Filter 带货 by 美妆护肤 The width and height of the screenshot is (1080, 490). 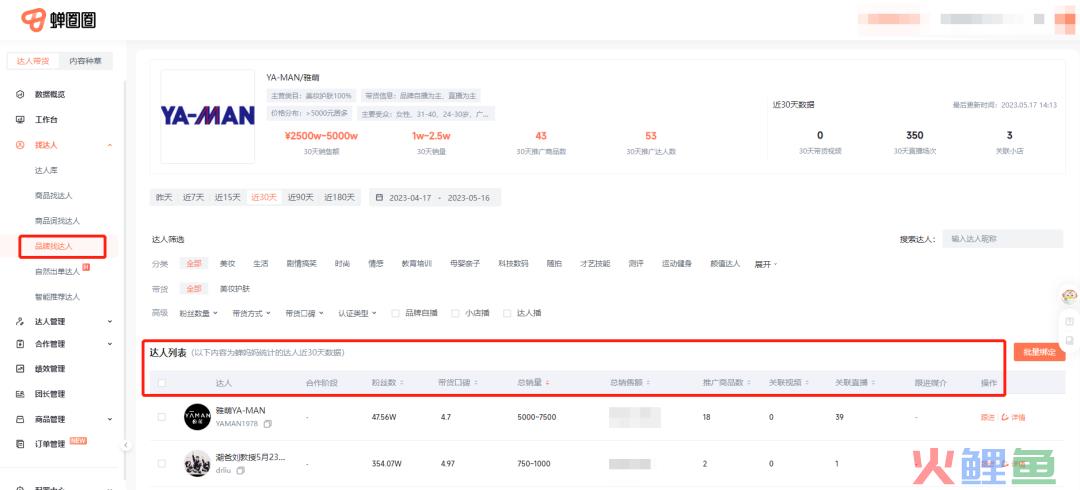[235, 289]
